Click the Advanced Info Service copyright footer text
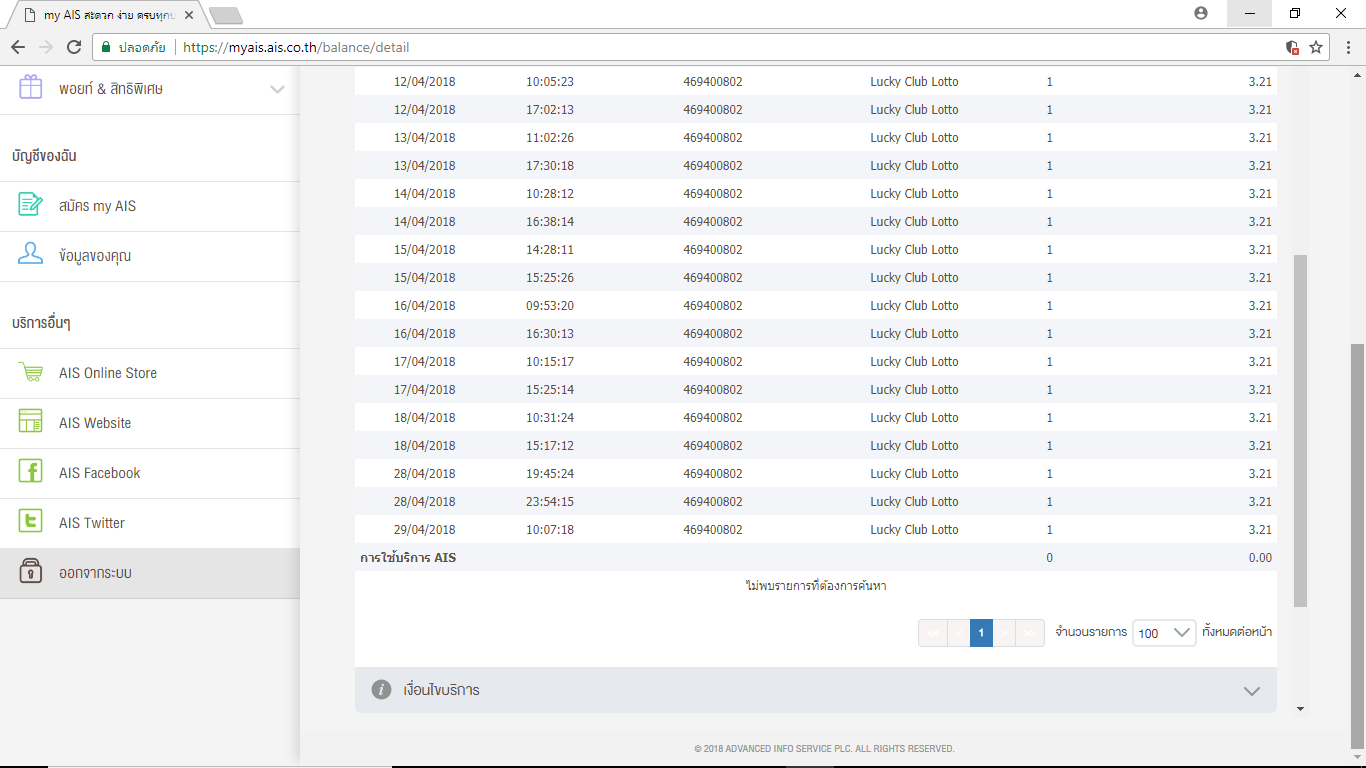1366x768 pixels. pos(824,748)
